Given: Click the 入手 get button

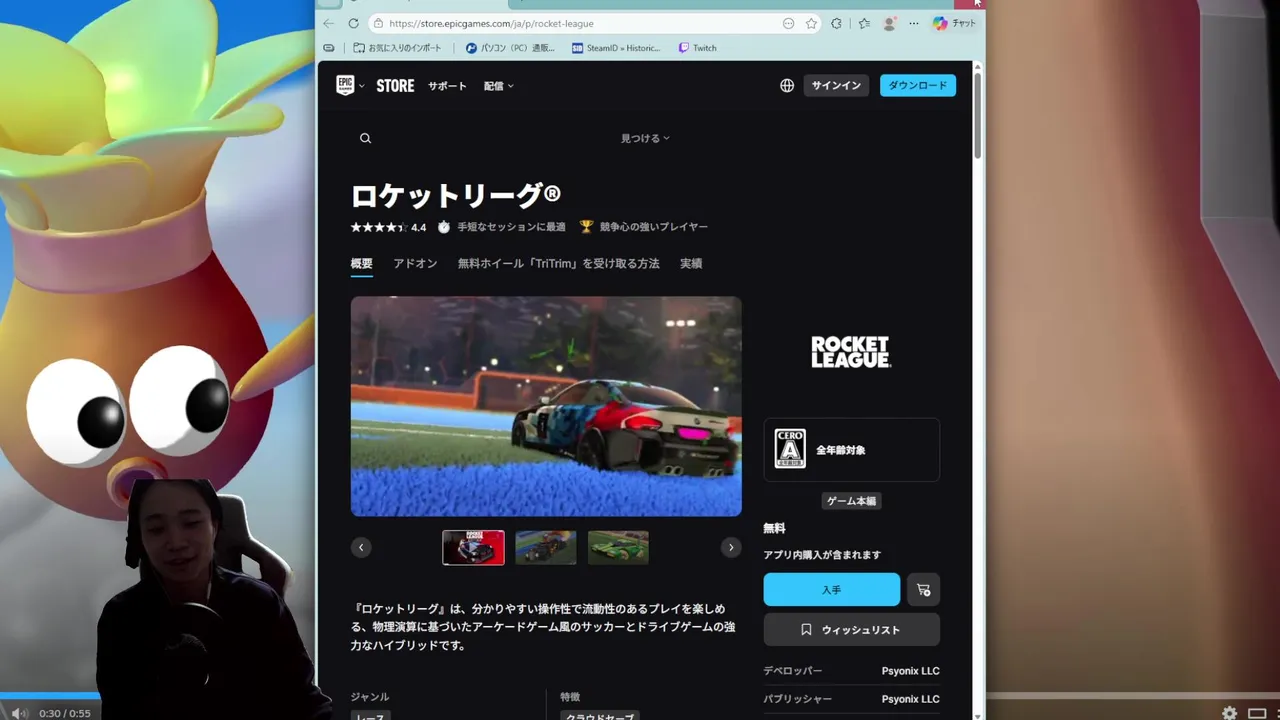Looking at the screenshot, I should (832, 590).
